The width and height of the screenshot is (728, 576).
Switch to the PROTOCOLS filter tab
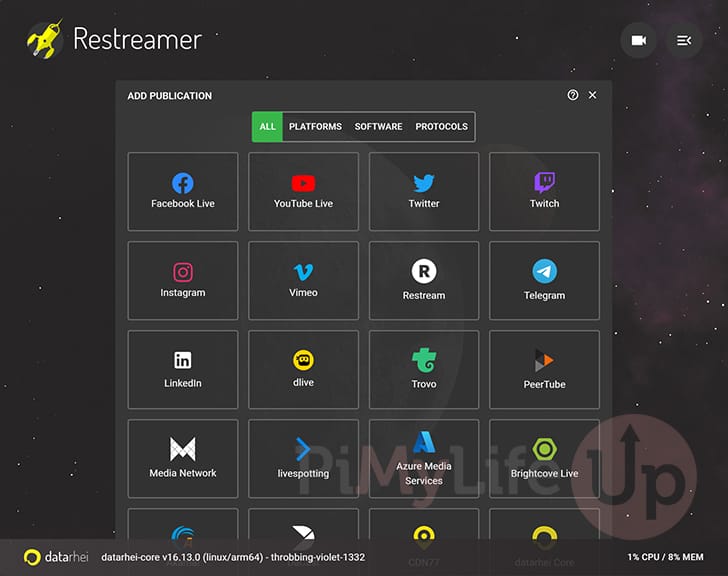tap(442, 126)
